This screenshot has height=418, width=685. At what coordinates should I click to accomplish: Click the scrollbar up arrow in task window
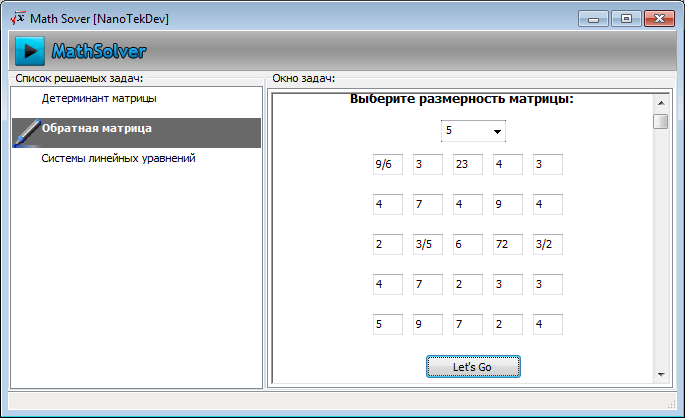(x=661, y=103)
